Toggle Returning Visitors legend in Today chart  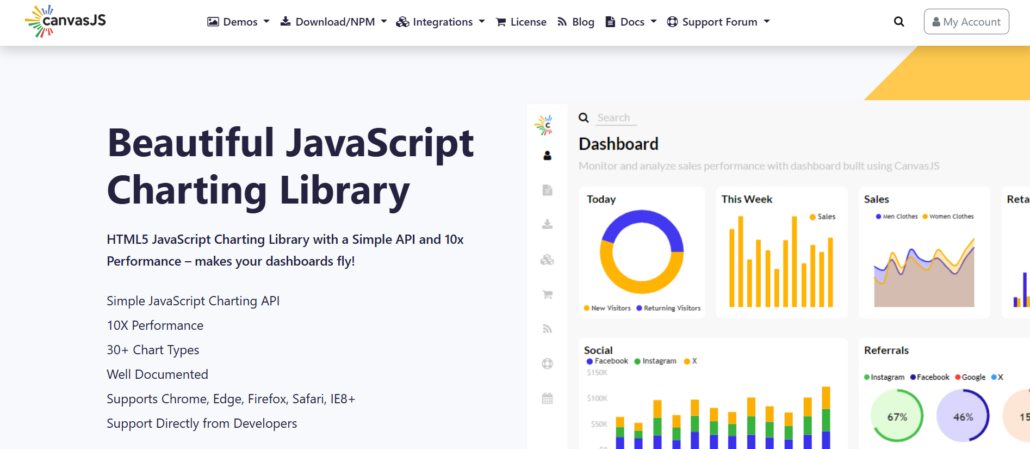point(669,308)
